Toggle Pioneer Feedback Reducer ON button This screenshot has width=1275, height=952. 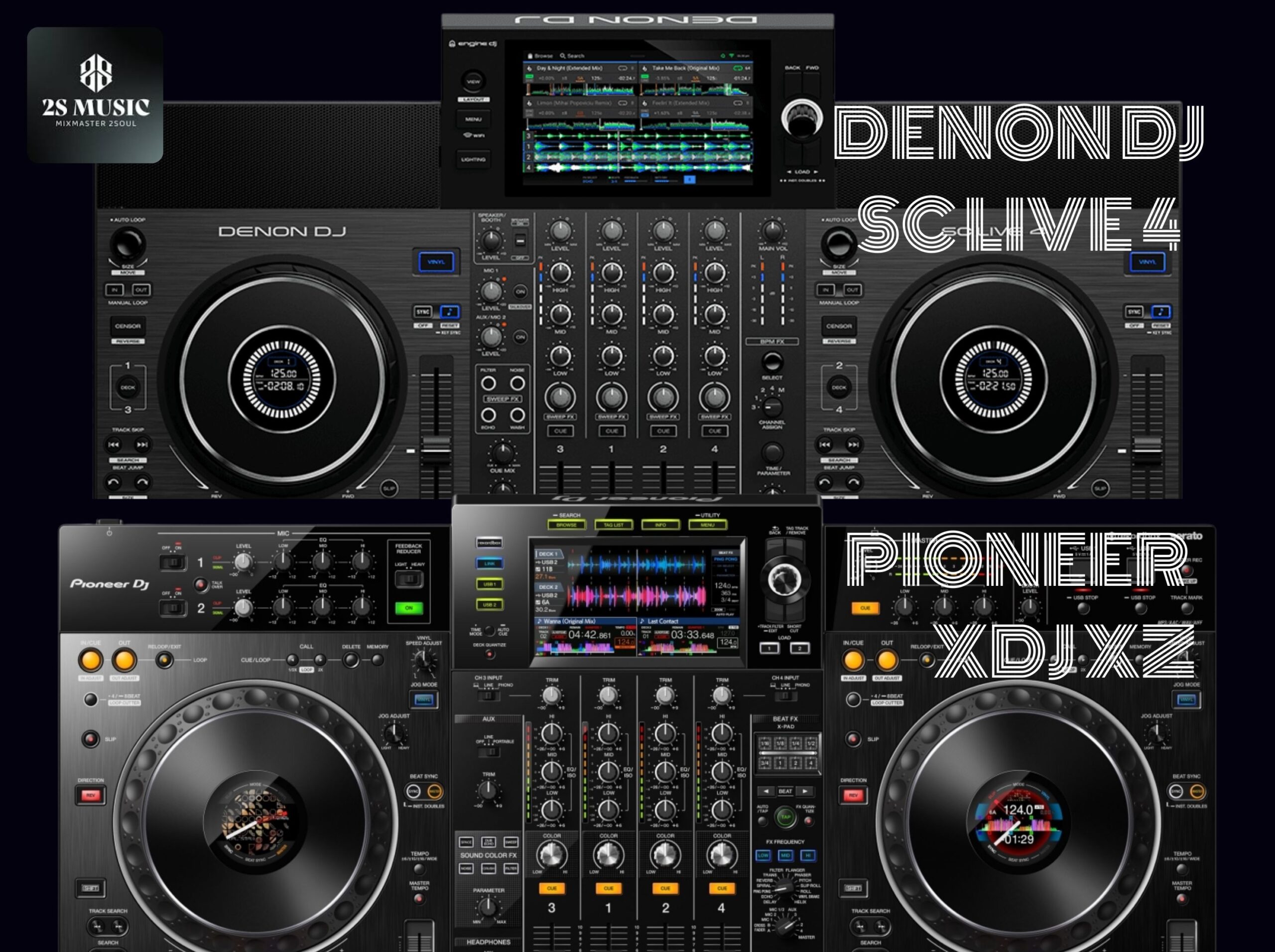pyautogui.click(x=408, y=608)
